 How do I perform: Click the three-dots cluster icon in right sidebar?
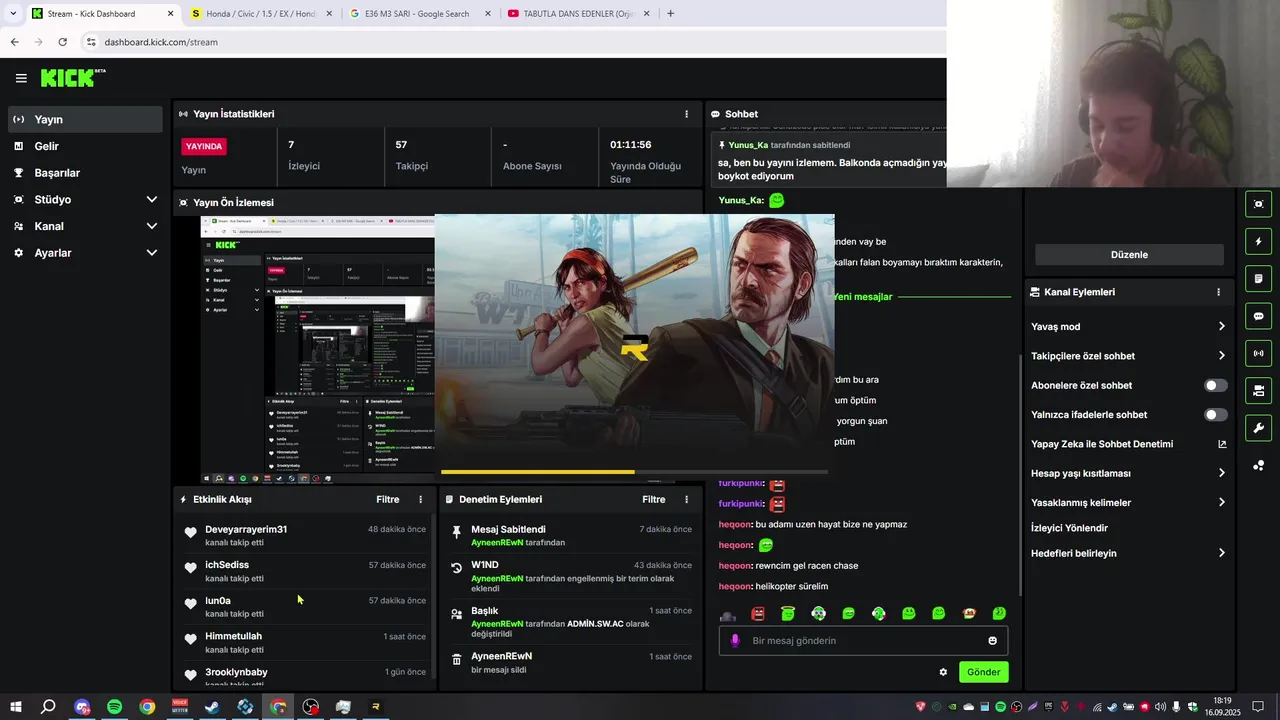click(1258, 465)
